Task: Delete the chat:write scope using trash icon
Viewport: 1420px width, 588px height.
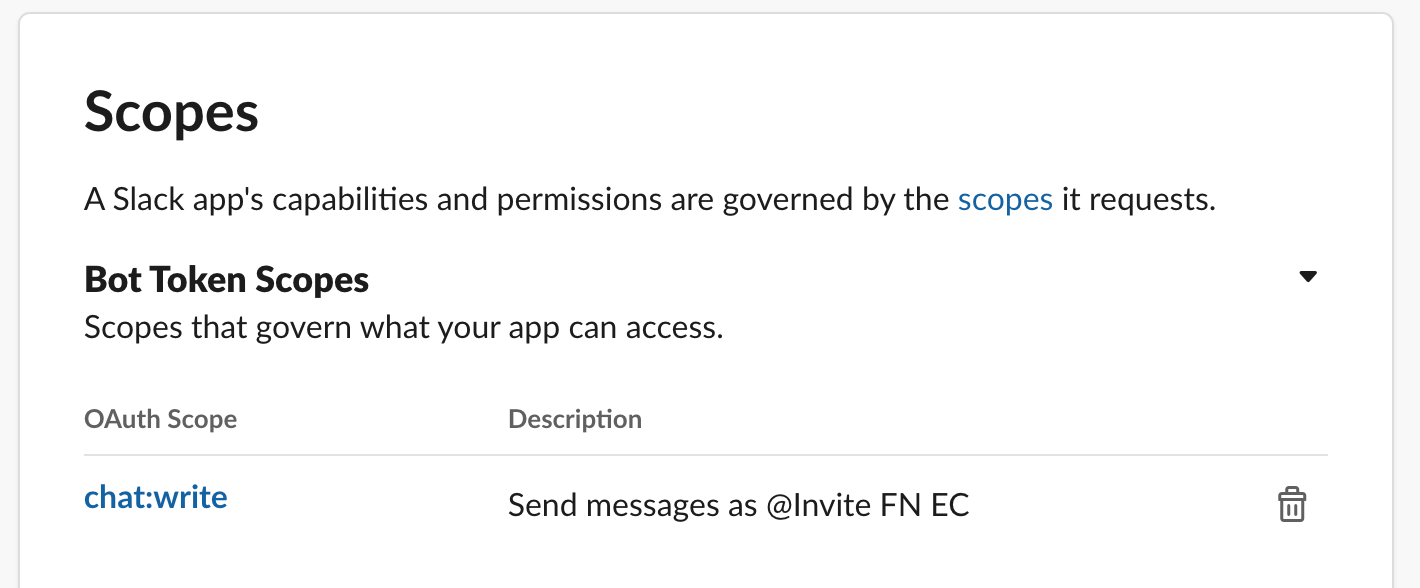Action: (x=1291, y=505)
